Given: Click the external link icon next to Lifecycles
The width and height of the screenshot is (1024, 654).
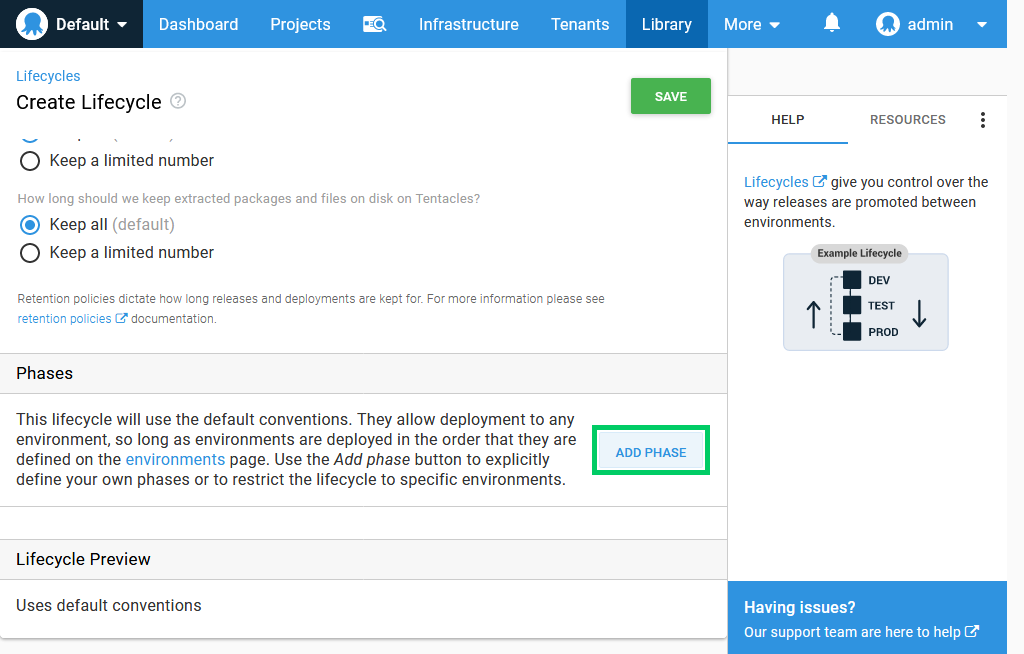Looking at the screenshot, I should [x=820, y=182].
